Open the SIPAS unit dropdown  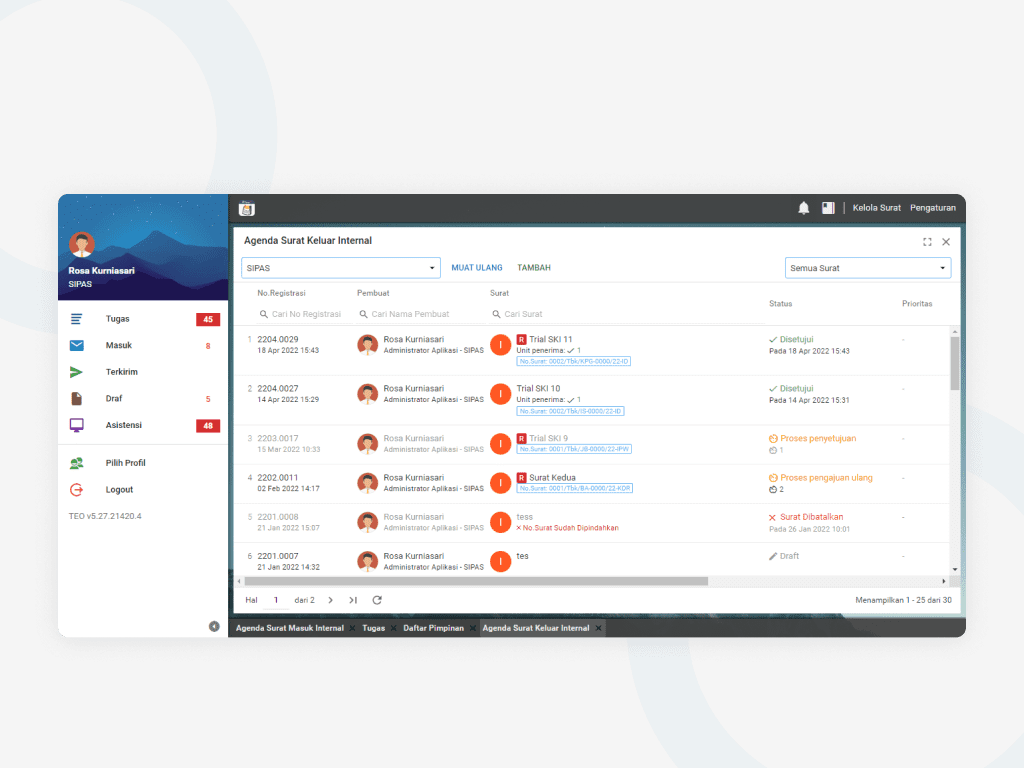coord(341,268)
